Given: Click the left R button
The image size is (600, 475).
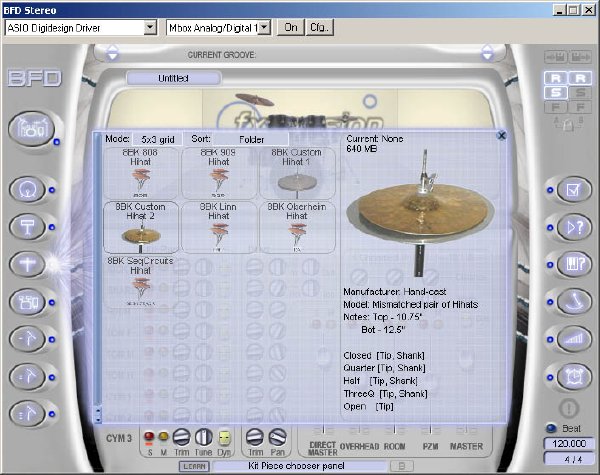Looking at the screenshot, I should tap(556, 78).
